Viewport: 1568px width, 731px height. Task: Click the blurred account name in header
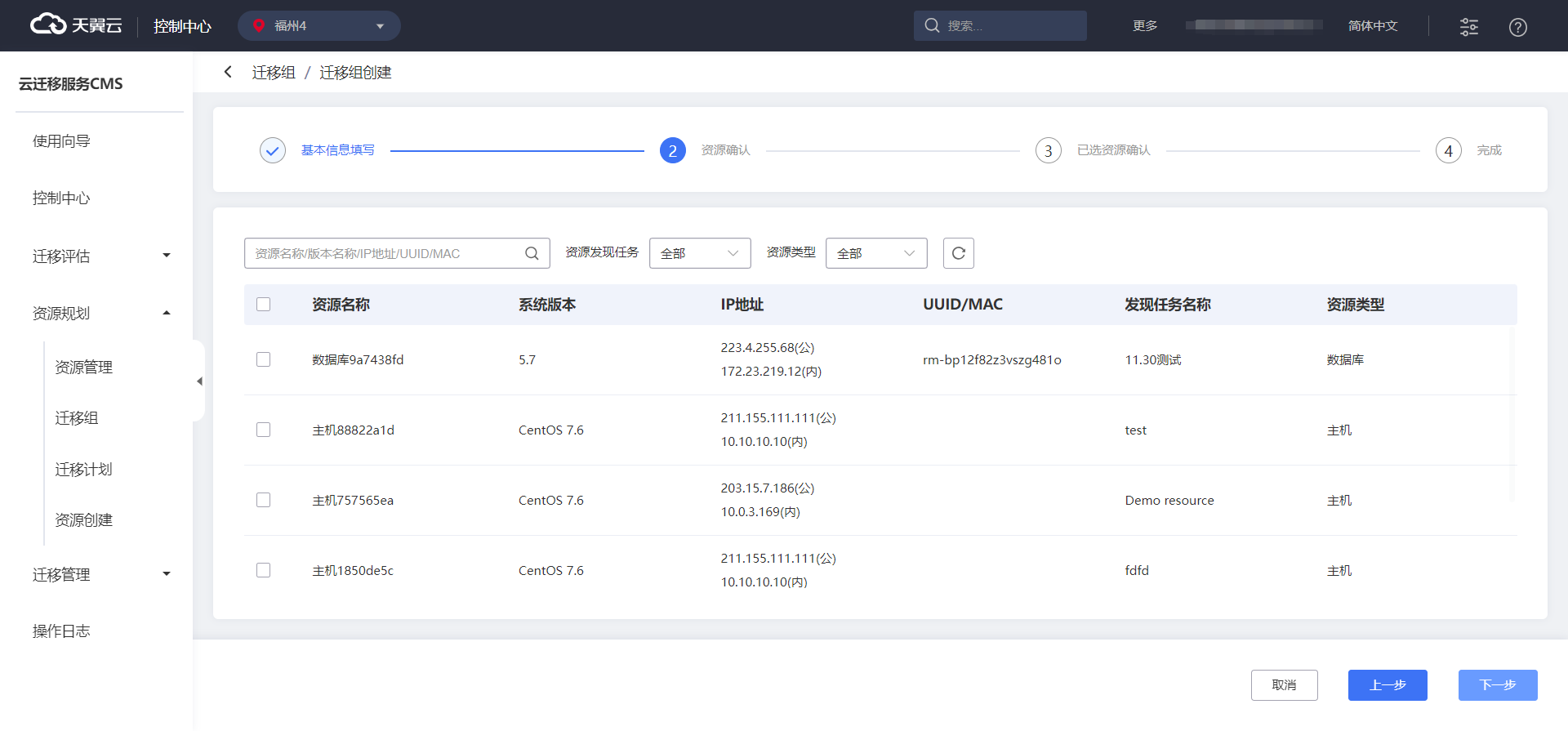click(1254, 25)
